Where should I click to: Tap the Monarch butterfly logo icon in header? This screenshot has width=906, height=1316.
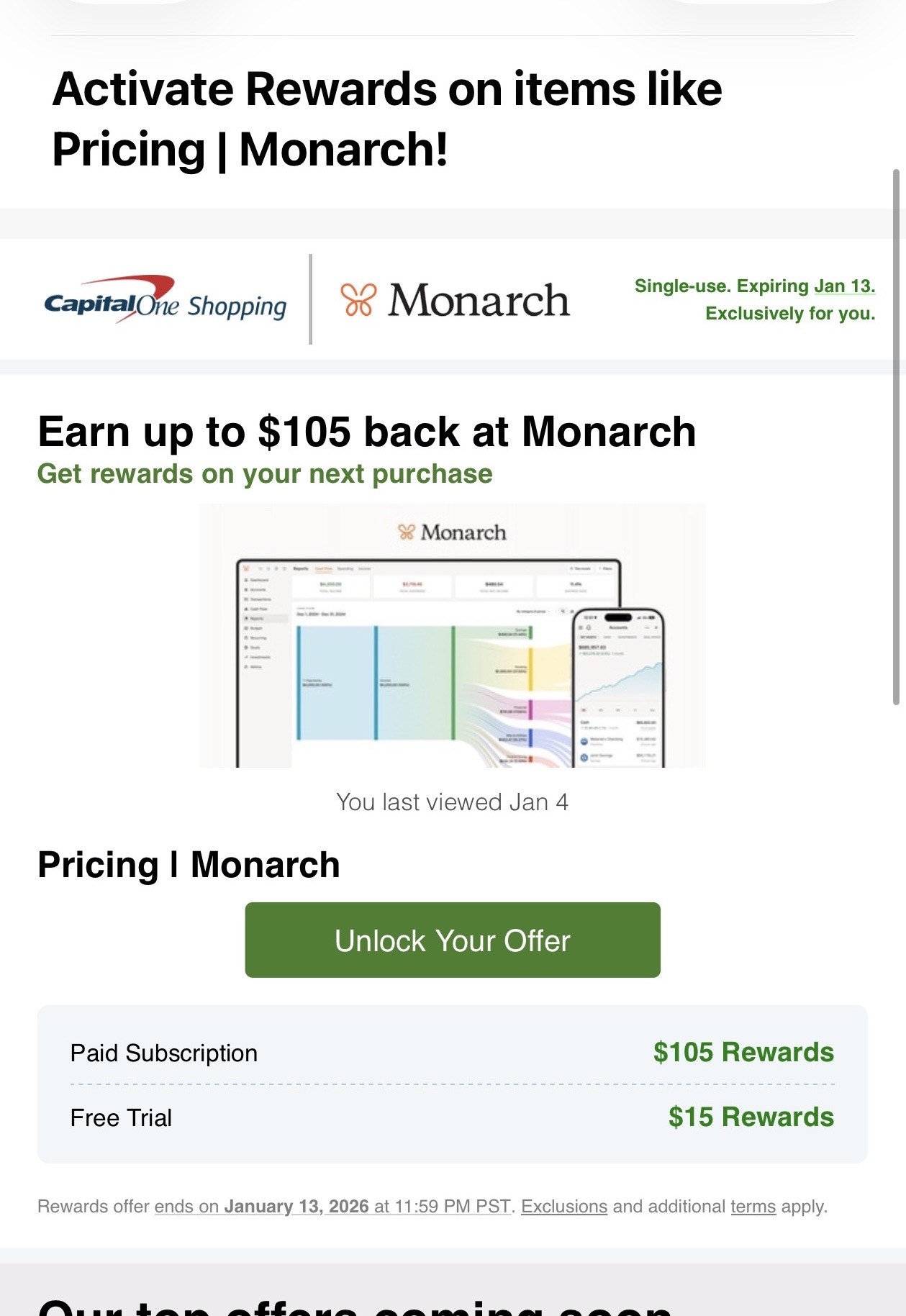(x=358, y=300)
